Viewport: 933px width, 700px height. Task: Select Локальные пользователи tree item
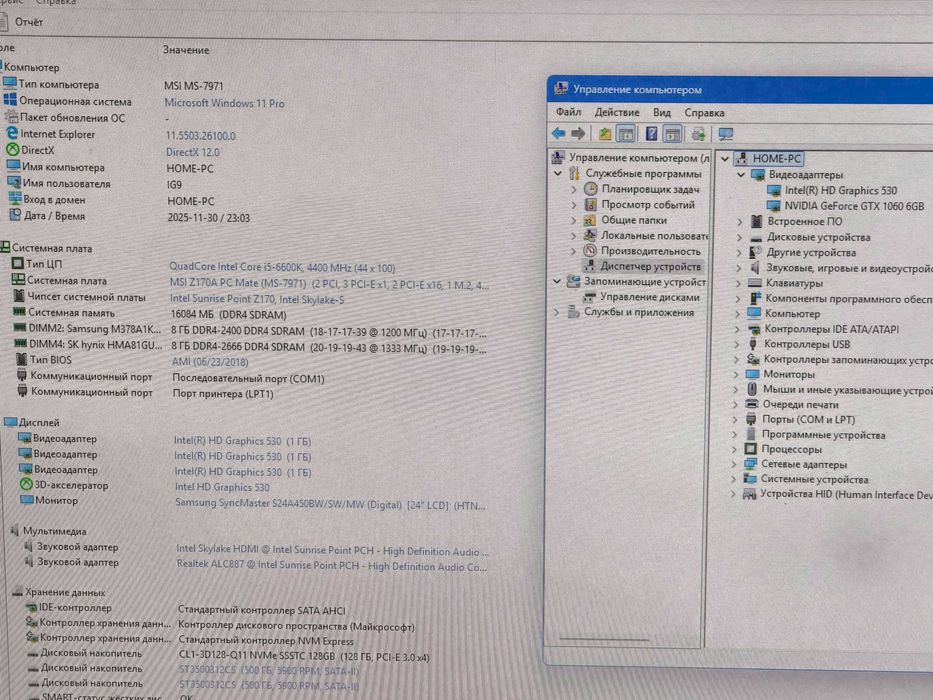click(654, 235)
